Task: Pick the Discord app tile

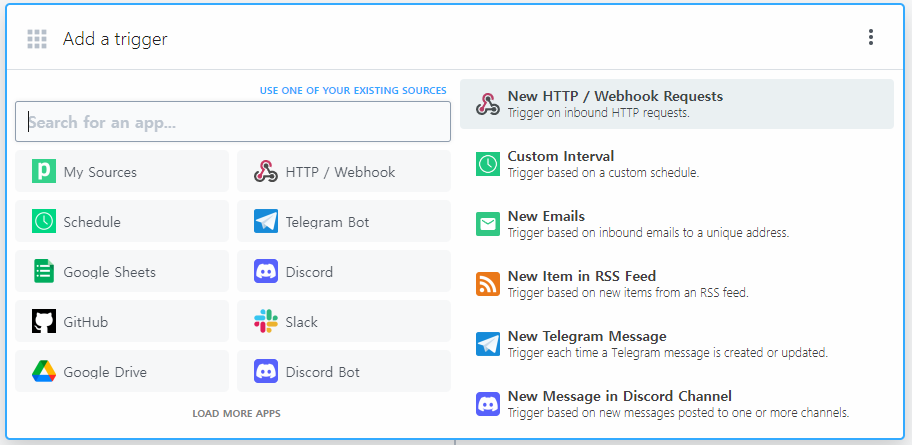Action: click(344, 271)
